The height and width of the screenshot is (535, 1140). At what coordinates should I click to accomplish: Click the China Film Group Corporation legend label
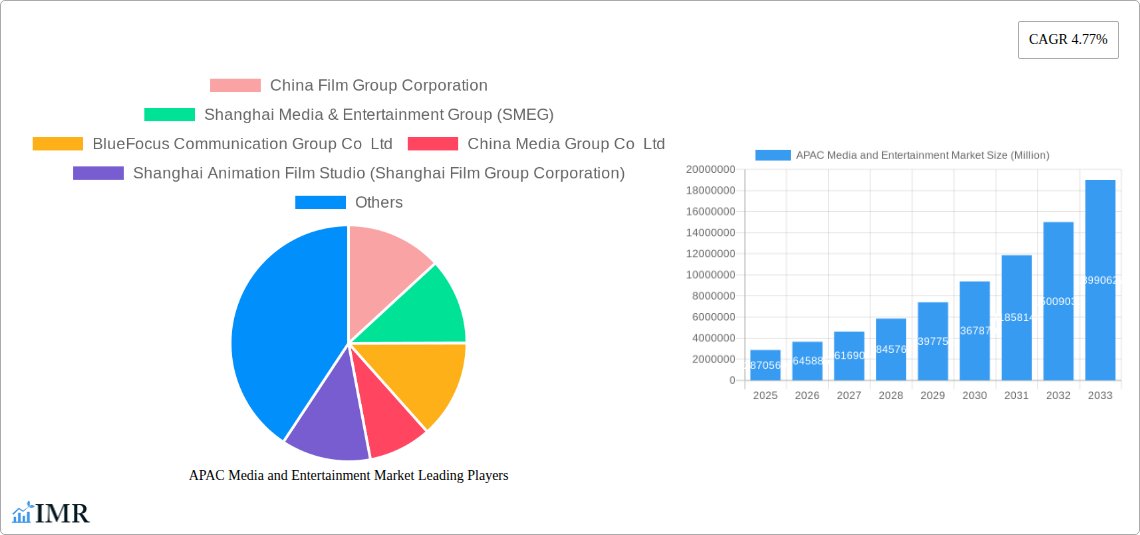[379, 85]
